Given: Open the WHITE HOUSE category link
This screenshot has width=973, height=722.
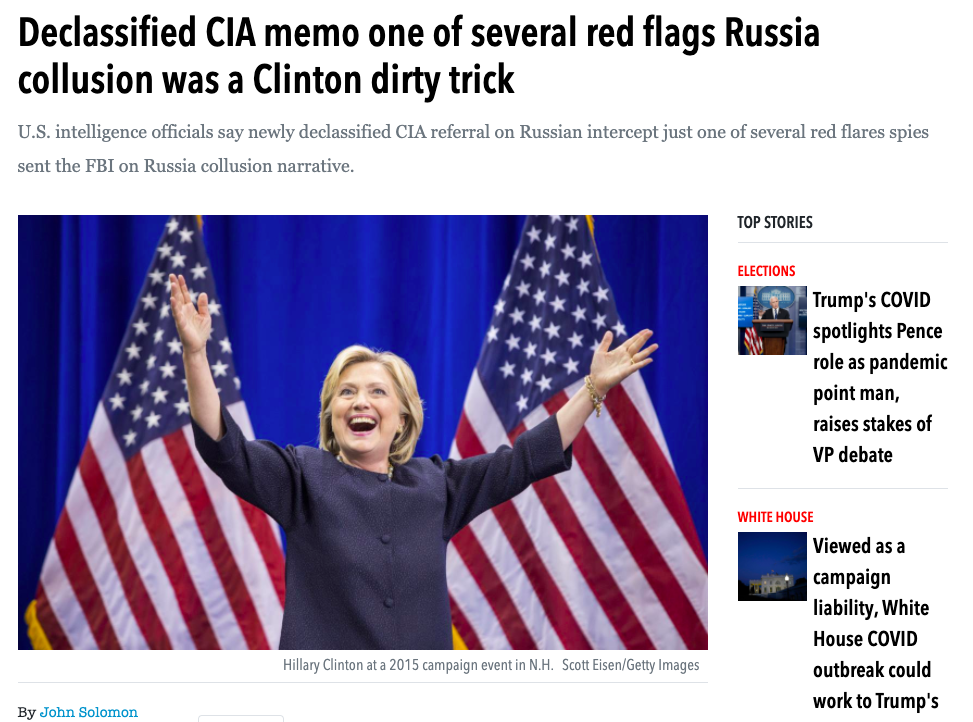Looking at the screenshot, I should 775,517.
